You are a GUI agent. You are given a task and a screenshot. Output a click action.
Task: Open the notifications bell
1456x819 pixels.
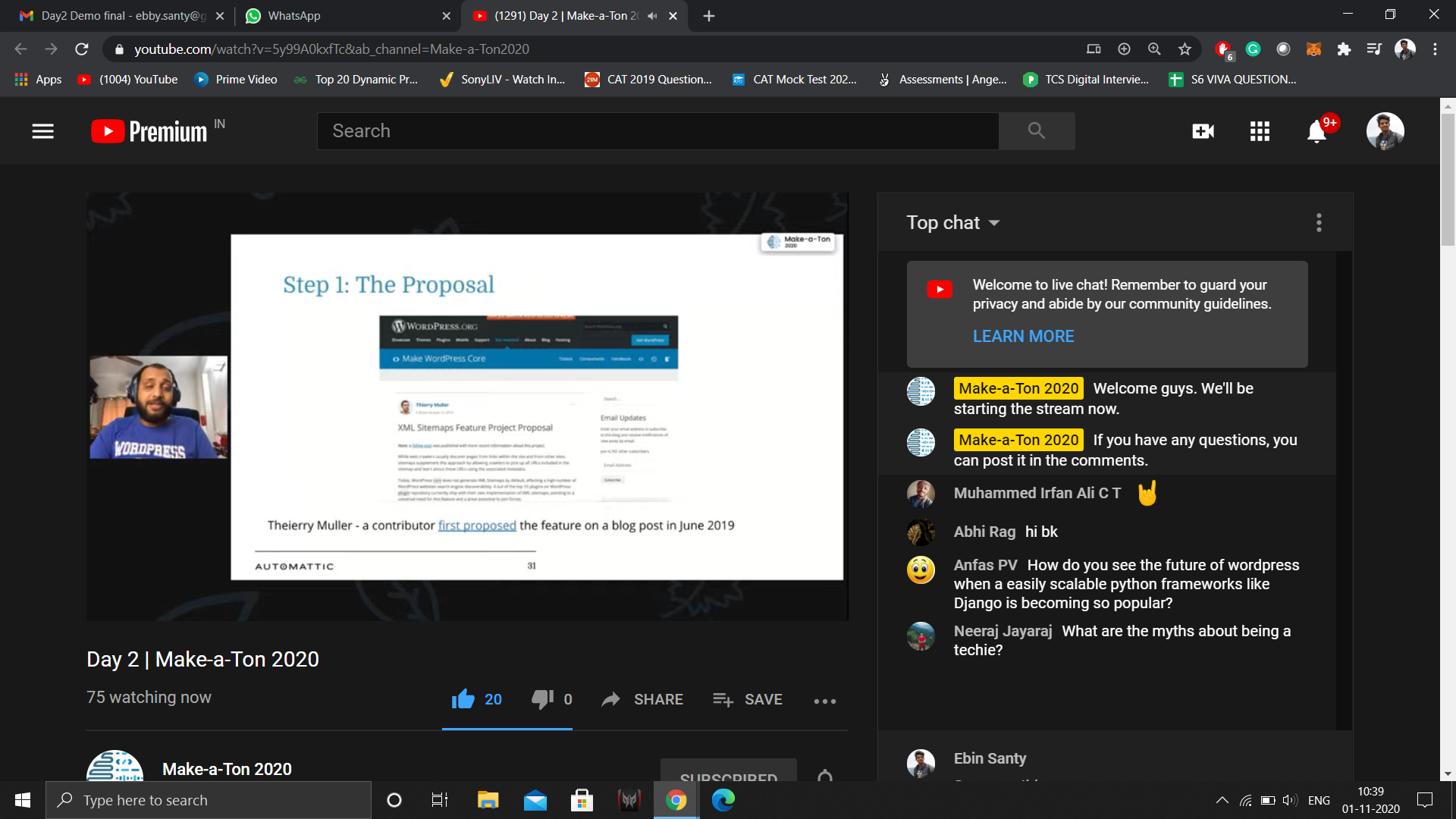1316,131
